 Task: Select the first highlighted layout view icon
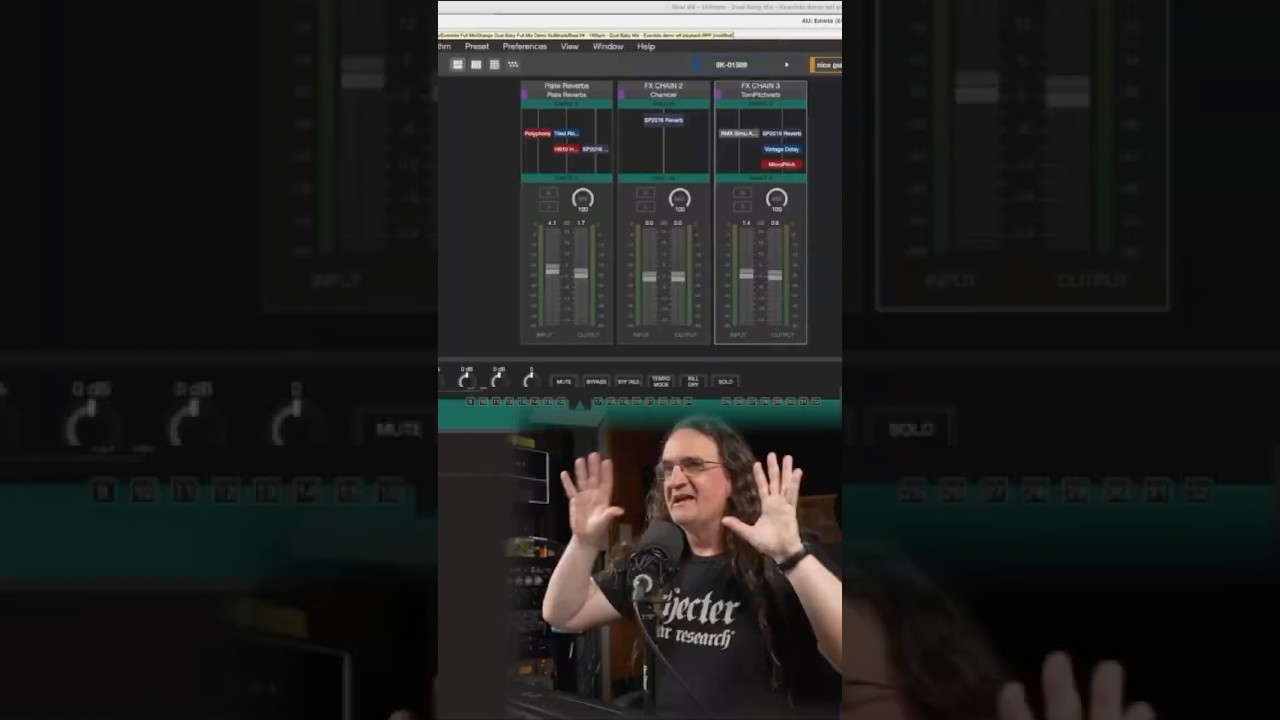pyautogui.click(x=457, y=64)
